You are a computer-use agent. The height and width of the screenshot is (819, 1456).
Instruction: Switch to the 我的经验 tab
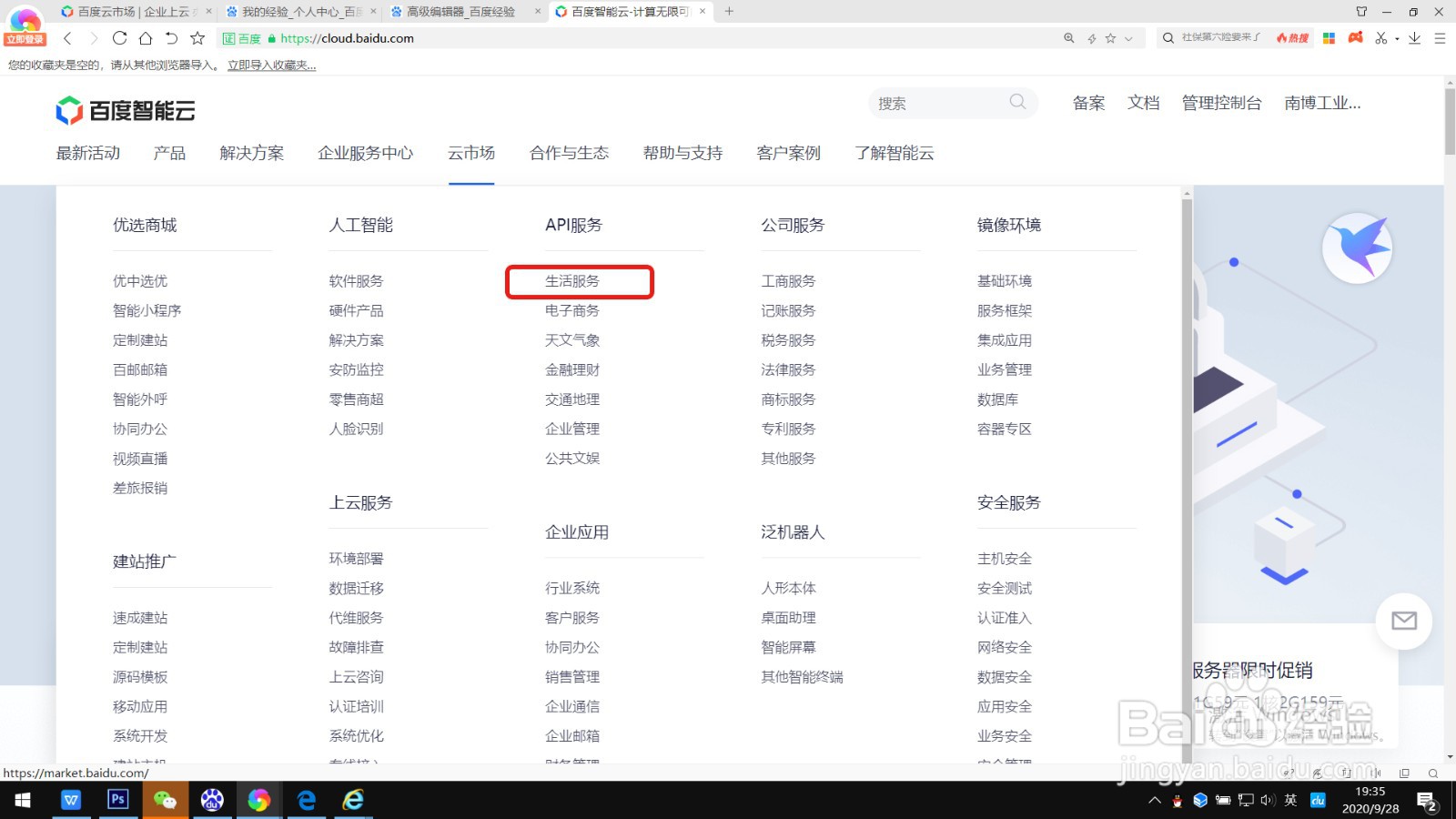[x=300, y=12]
